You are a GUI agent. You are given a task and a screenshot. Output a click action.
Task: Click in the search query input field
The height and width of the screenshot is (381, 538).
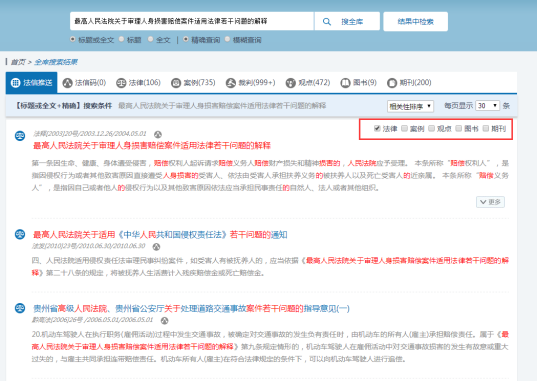(192, 21)
